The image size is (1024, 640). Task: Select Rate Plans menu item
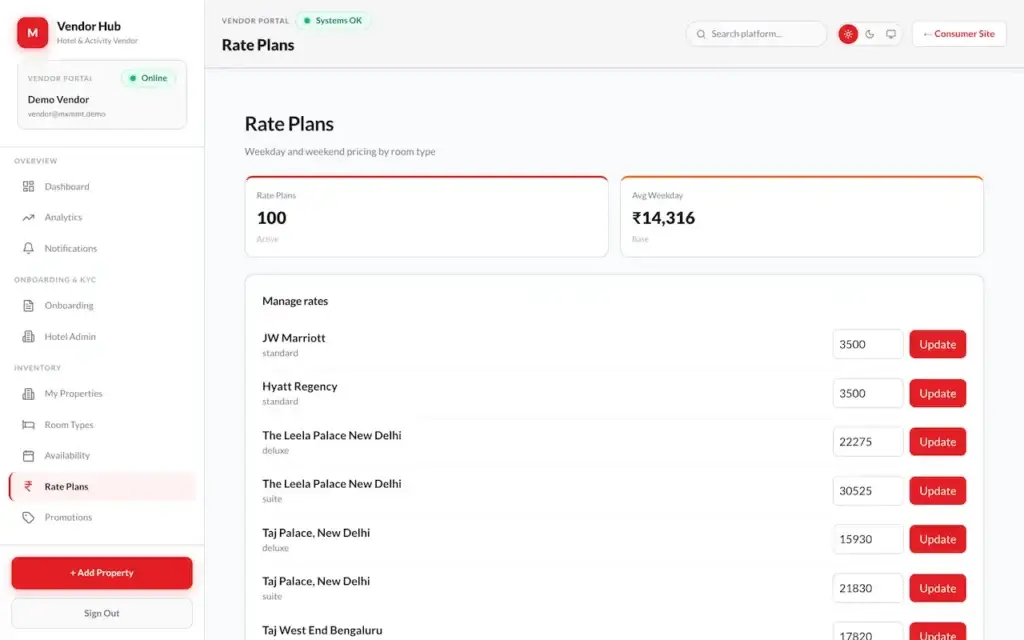click(x=102, y=487)
